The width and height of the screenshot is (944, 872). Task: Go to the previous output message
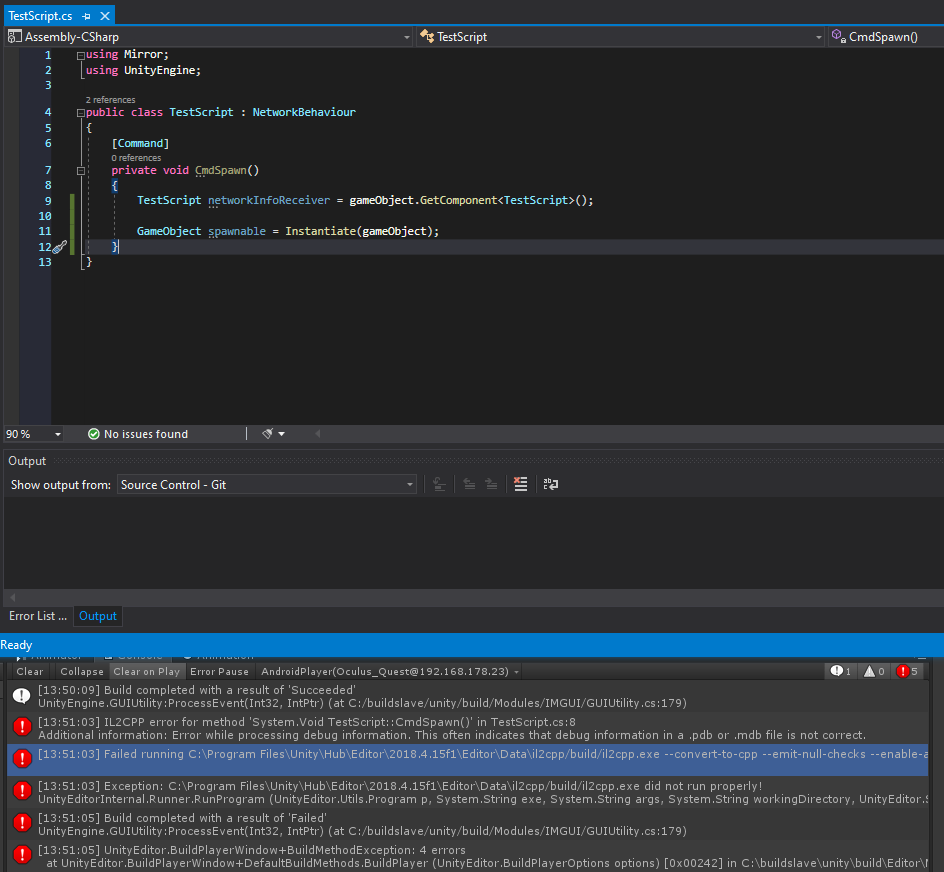469,485
